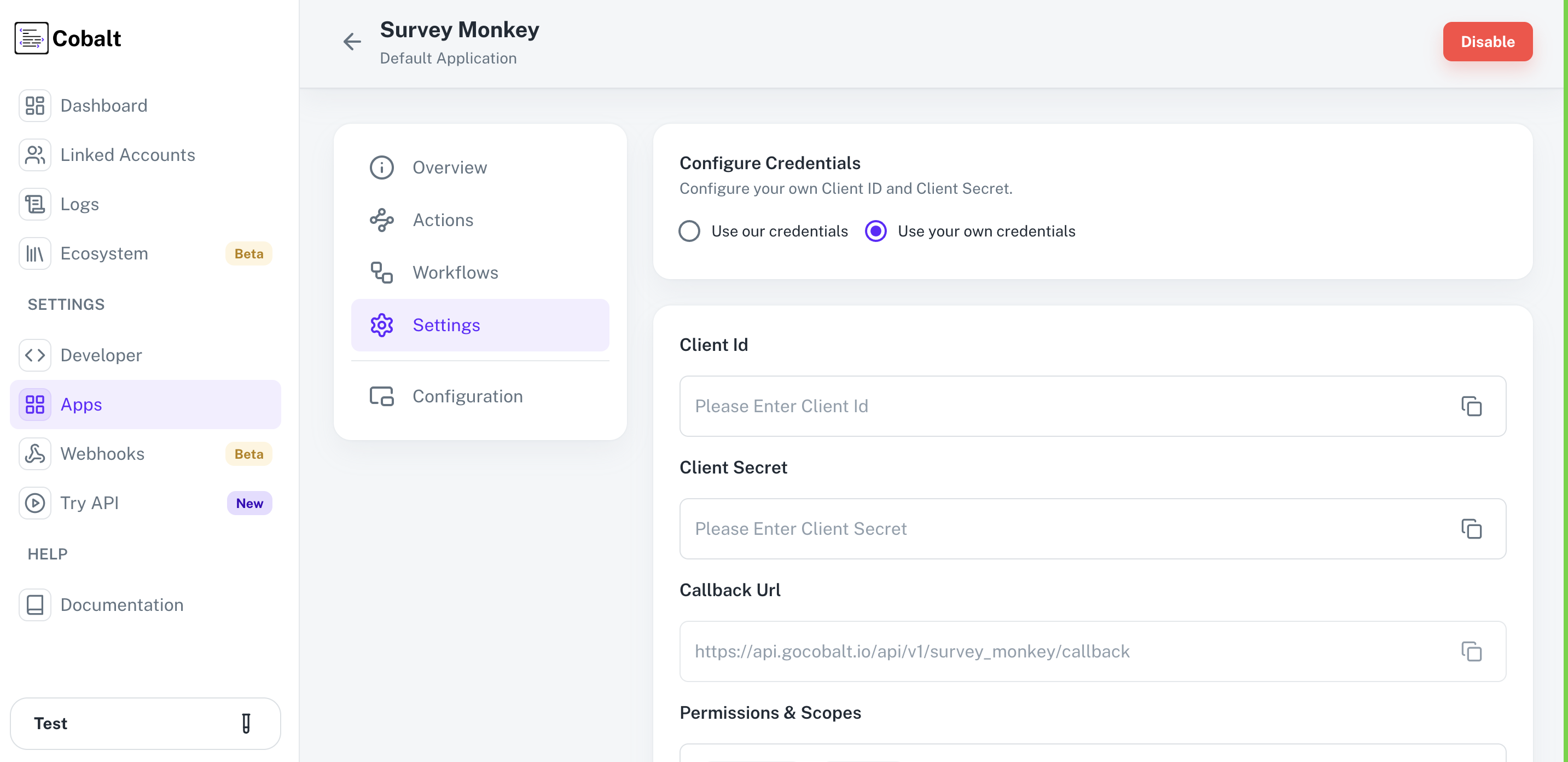Open the Dashboard from the sidebar icon
Viewport: 1568px width, 762px height.
point(34,105)
